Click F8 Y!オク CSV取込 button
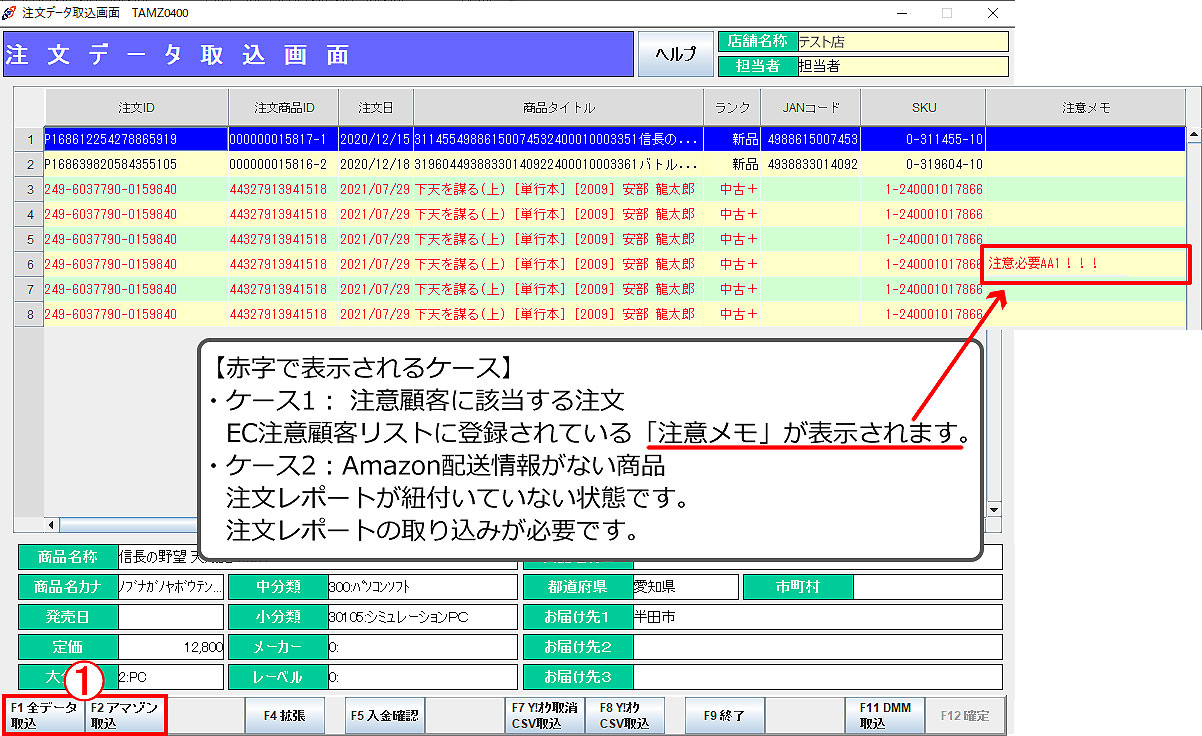Viewport: 1202px width, 736px height. point(625,716)
